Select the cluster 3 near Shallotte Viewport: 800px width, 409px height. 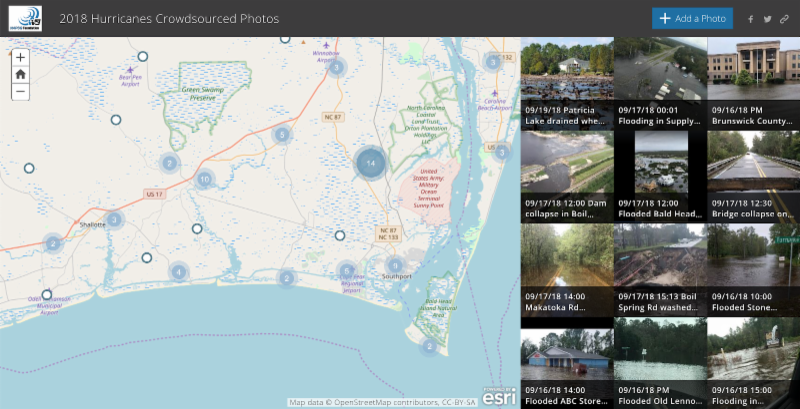click(x=115, y=220)
